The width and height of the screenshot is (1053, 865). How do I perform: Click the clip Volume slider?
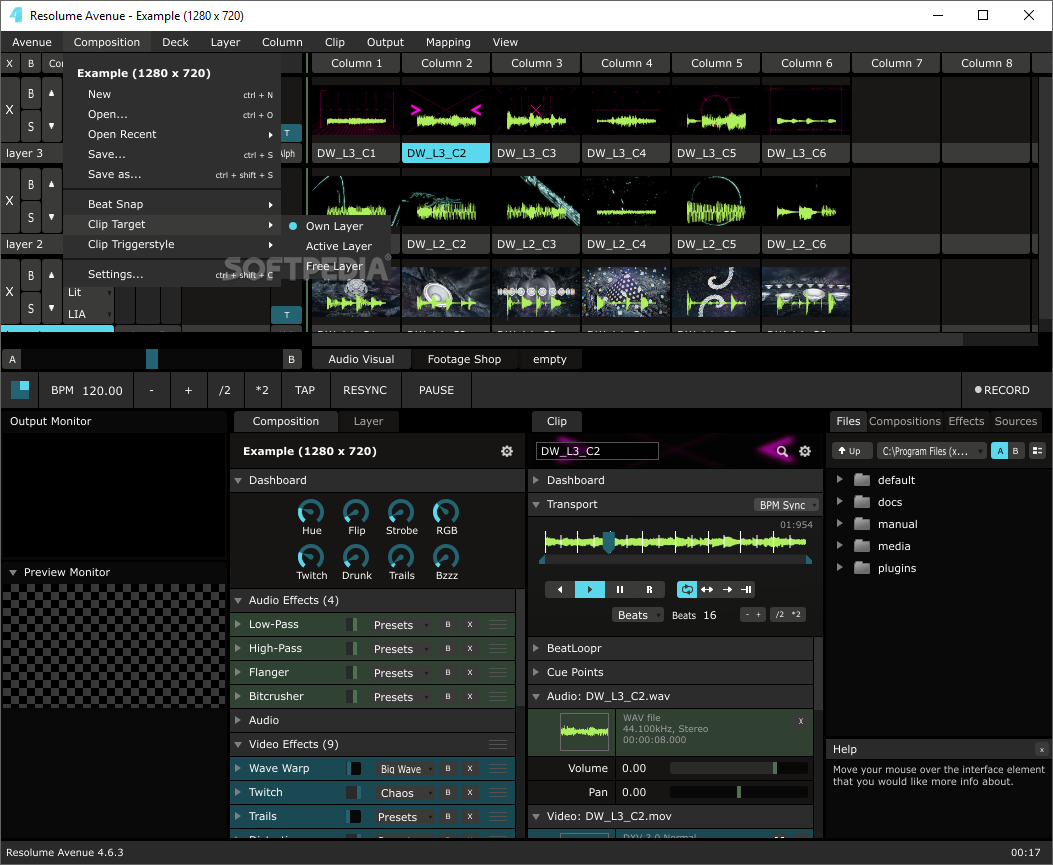(739, 768)
